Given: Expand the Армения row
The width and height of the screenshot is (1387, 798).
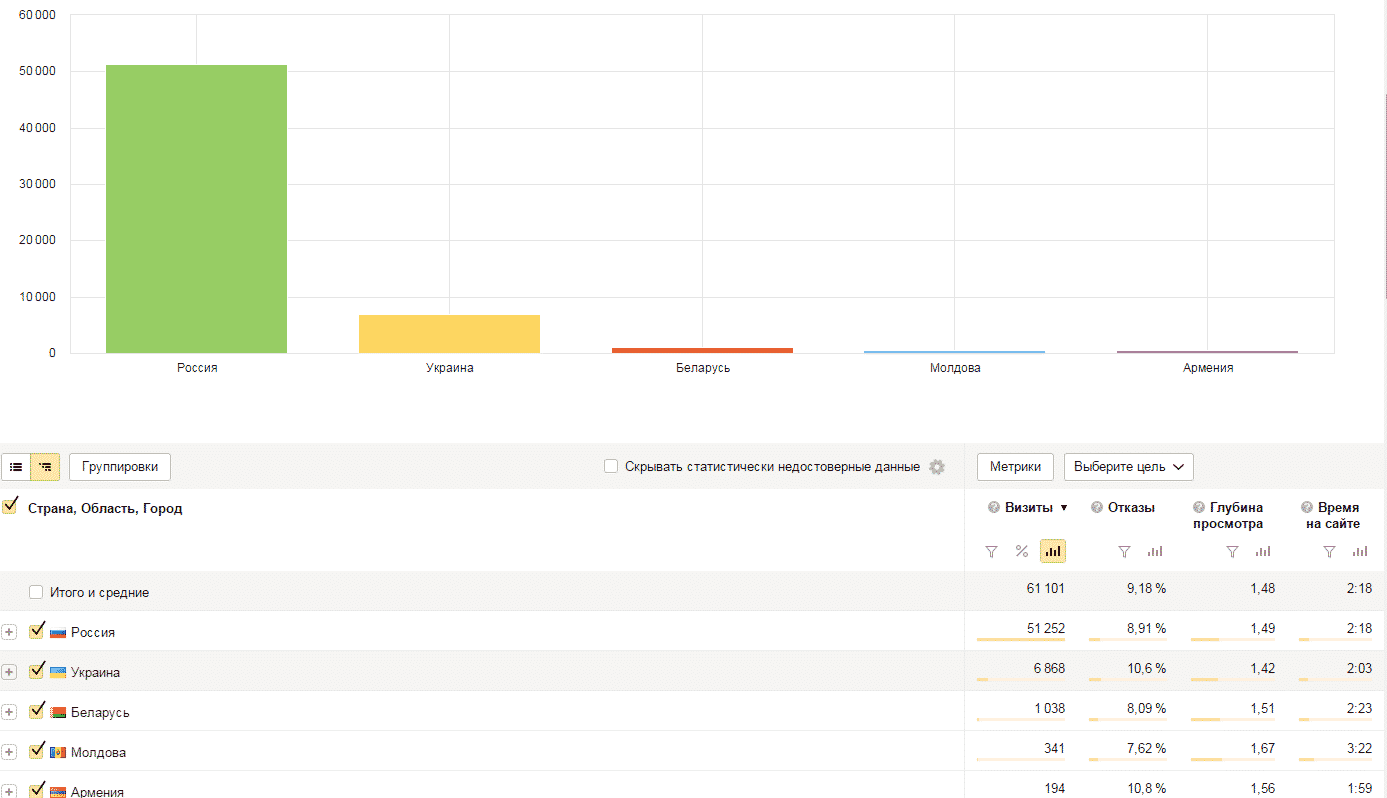Looking at the screenshot, I should 10,791.
